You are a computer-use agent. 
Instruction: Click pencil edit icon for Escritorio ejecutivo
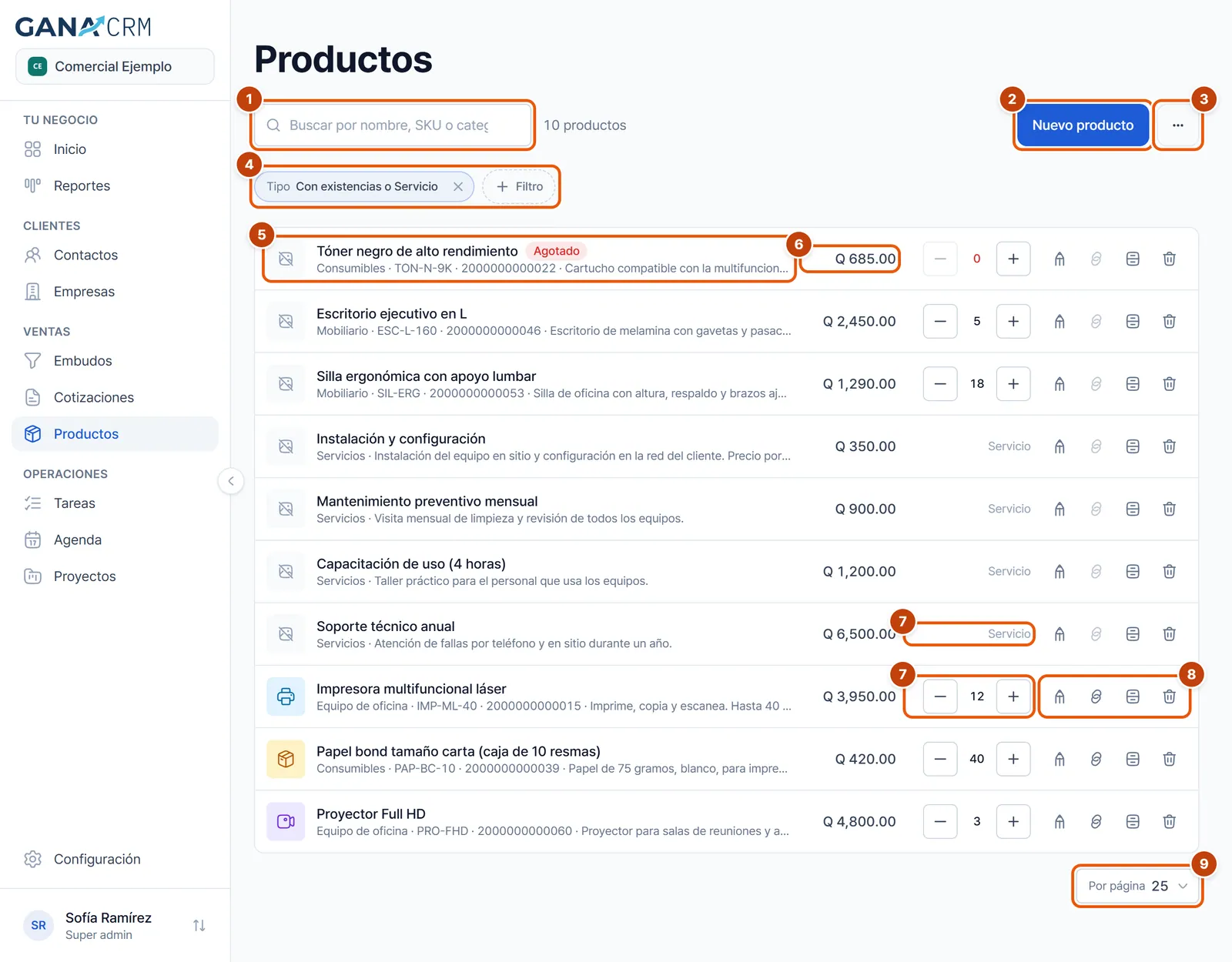pyautogui.click(x=1060, y=321)
